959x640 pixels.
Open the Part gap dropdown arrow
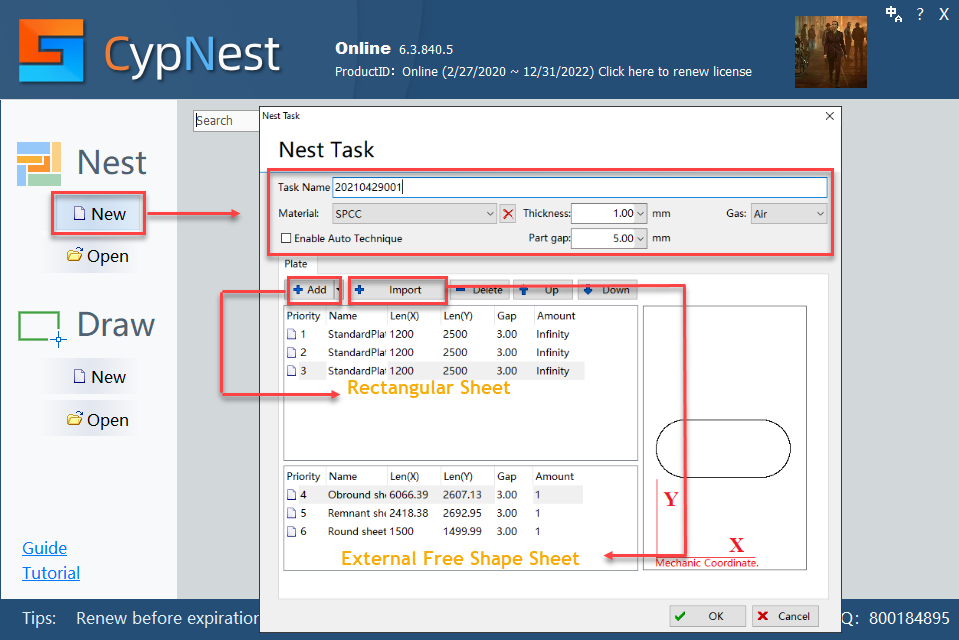pos(640,238)
